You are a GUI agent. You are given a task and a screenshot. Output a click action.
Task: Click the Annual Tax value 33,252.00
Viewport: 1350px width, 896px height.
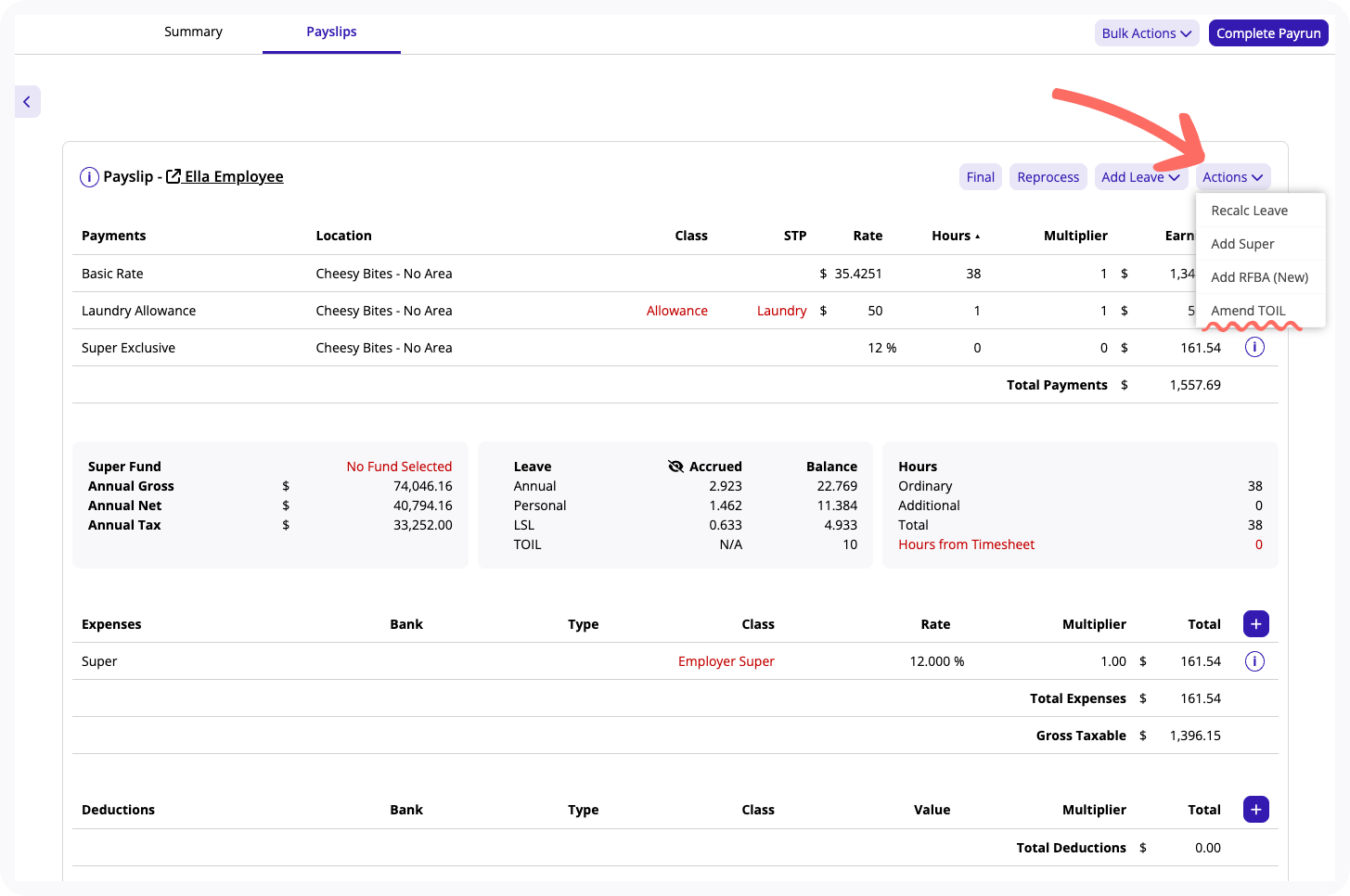click(x=423, y=525)
